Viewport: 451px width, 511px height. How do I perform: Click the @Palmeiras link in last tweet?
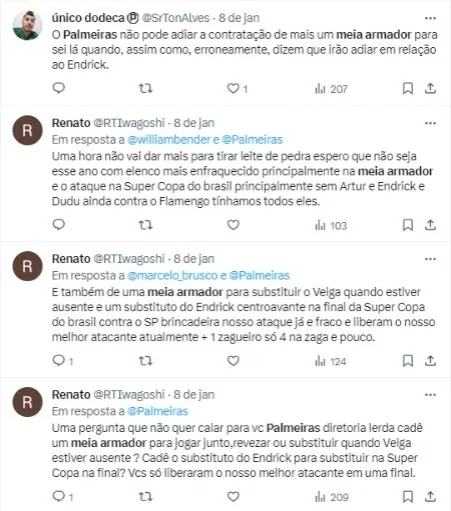click(158, 411)
